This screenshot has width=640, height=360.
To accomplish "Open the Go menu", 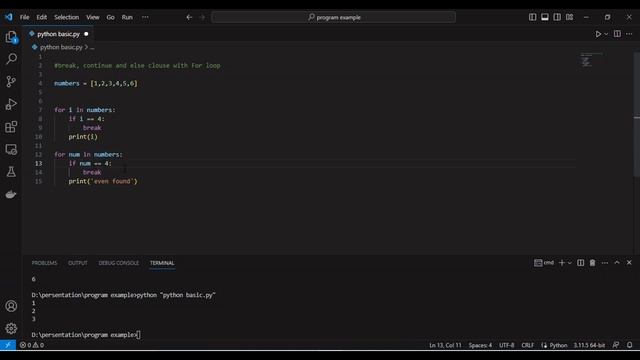I will pyautogui.click(x=110, y=17).
